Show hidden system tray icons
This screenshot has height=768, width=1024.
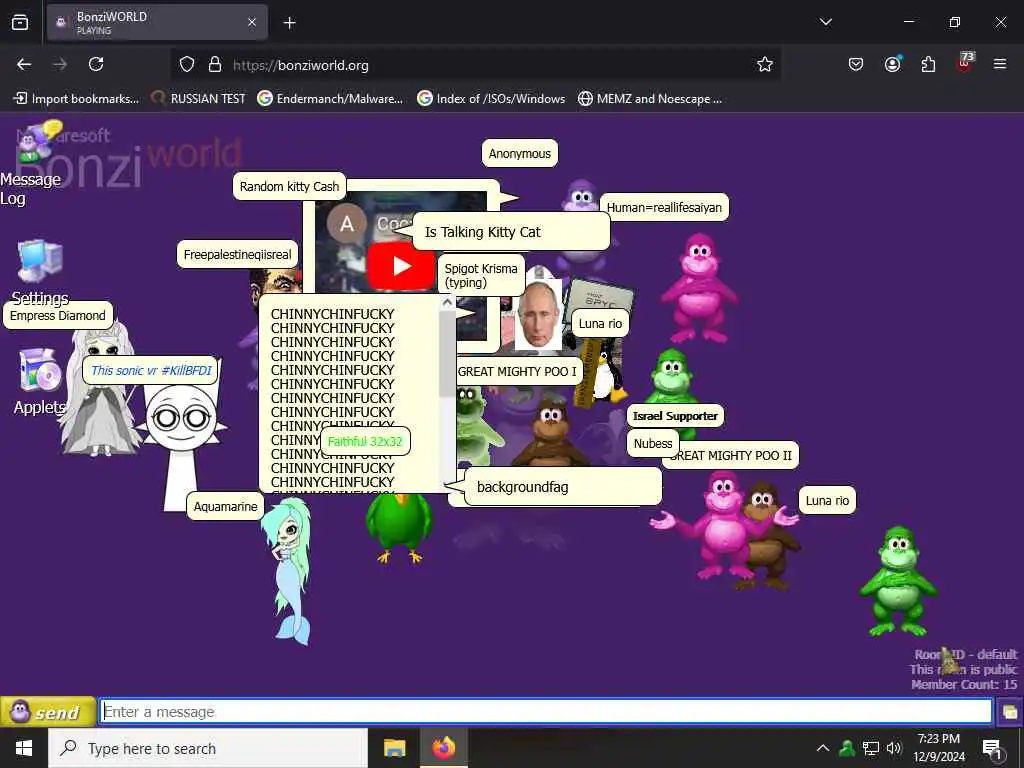[823, 748]
